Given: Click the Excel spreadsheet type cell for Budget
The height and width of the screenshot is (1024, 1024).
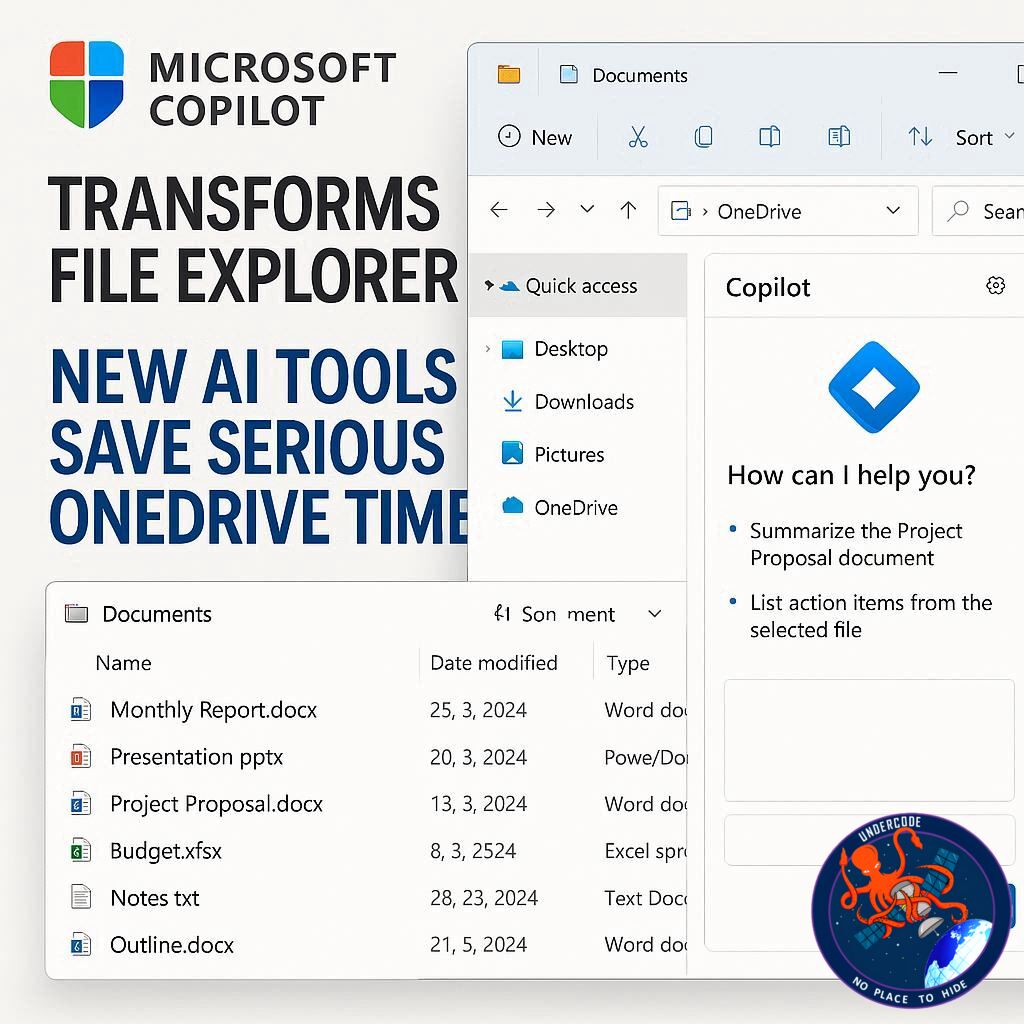Looking at the screenshot, I should 645,851.
